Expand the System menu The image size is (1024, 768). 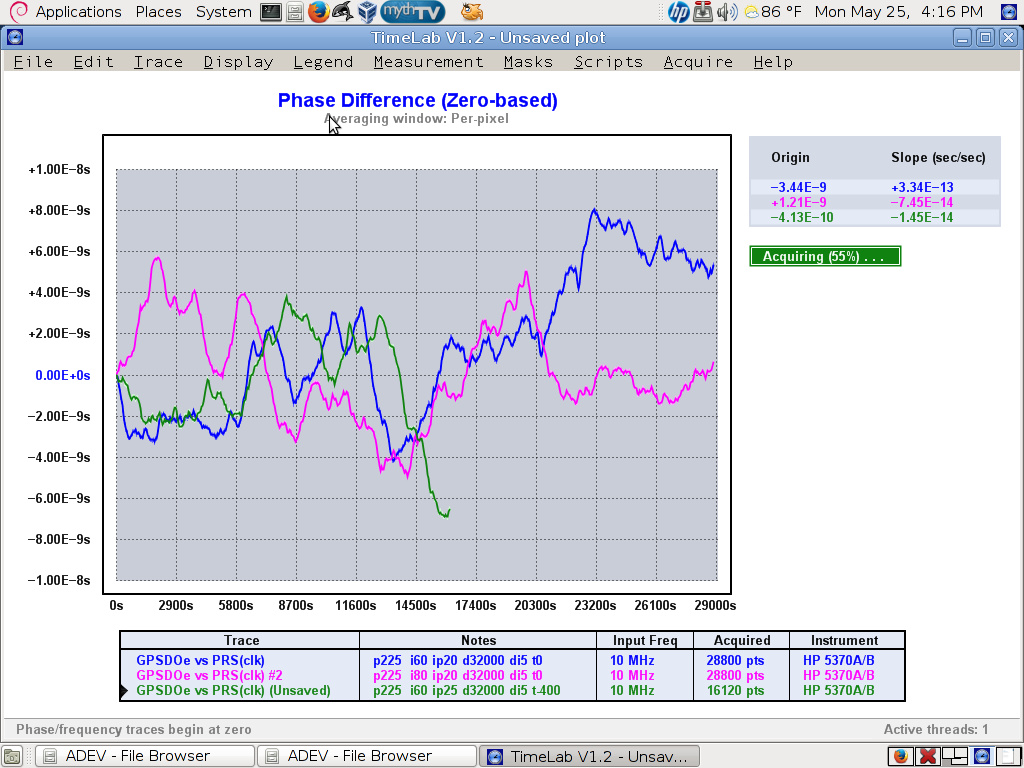(223, 12)
